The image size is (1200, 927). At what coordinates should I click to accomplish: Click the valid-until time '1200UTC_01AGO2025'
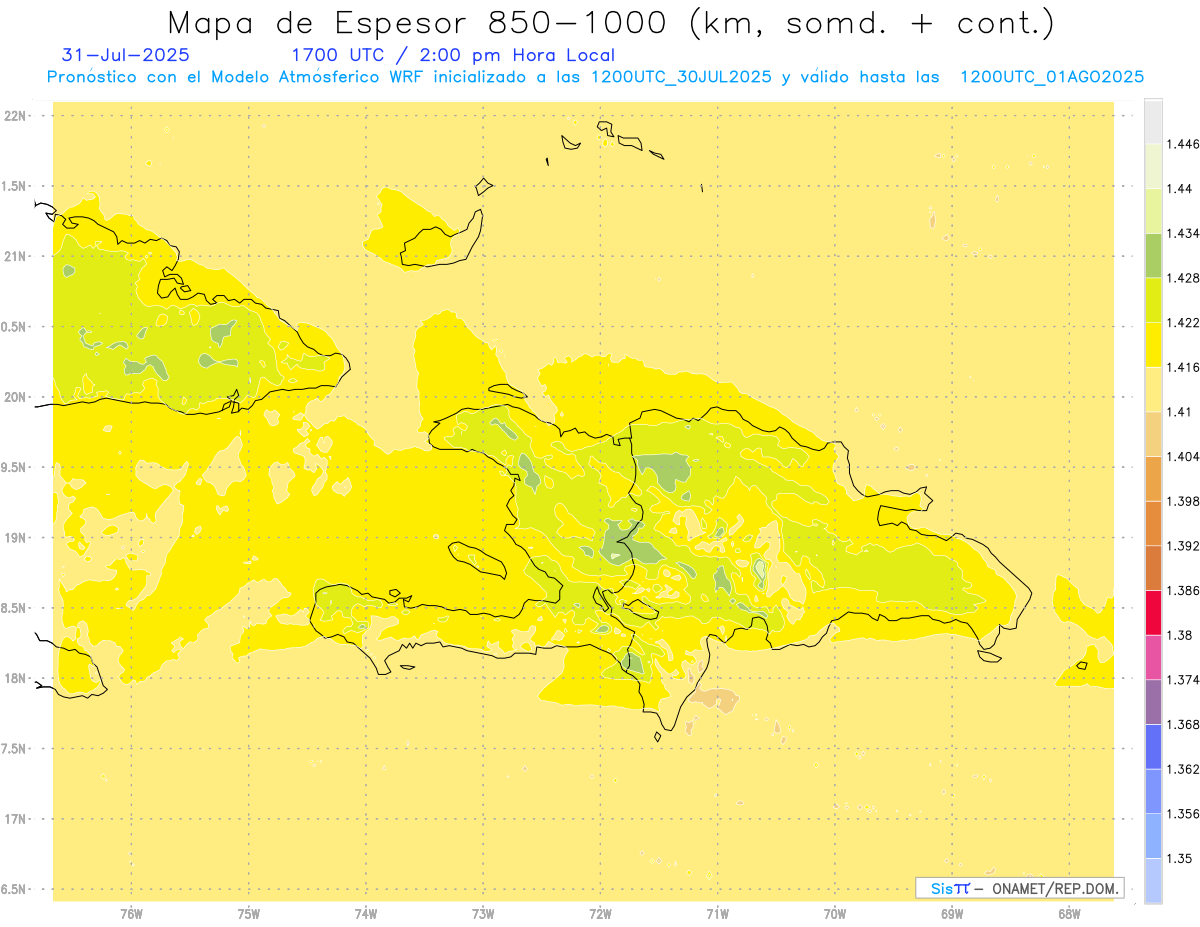click(1052, 77)
